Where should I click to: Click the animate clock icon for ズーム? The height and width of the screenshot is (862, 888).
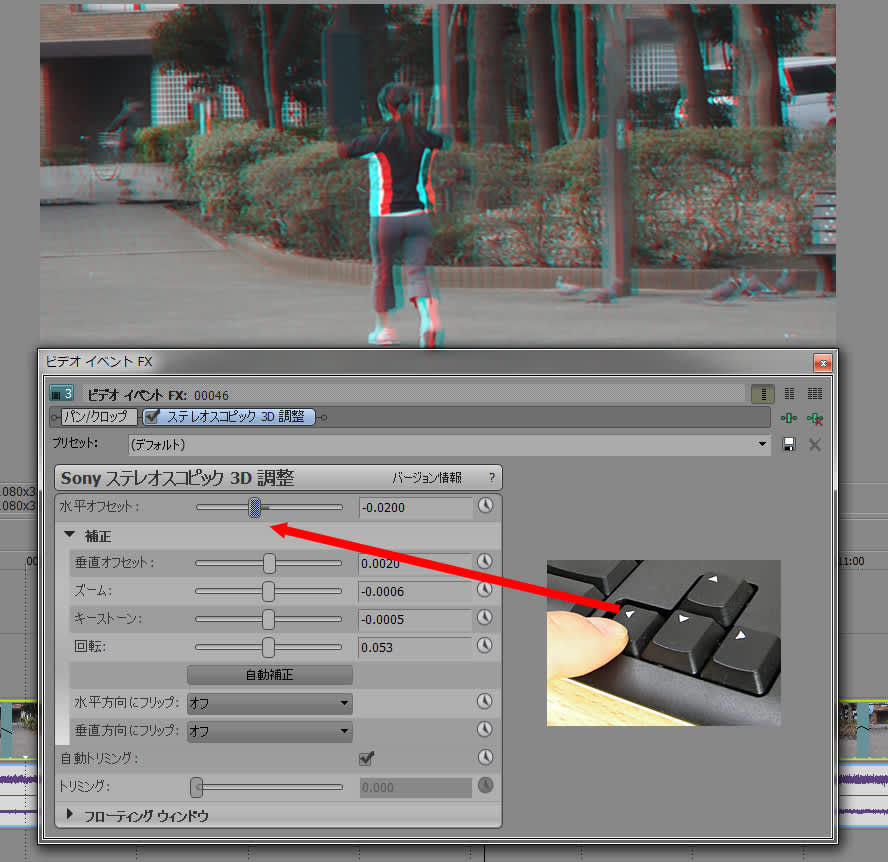click(485, 590)
